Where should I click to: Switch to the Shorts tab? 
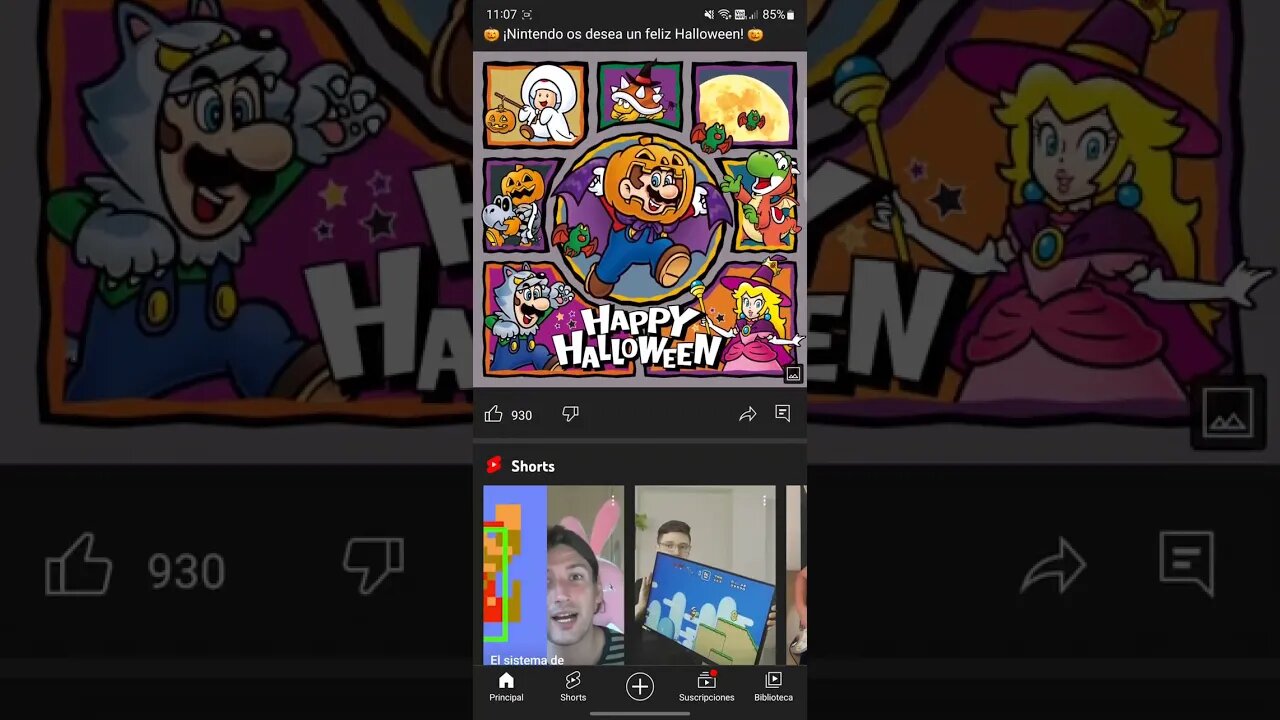pos(573,687)
